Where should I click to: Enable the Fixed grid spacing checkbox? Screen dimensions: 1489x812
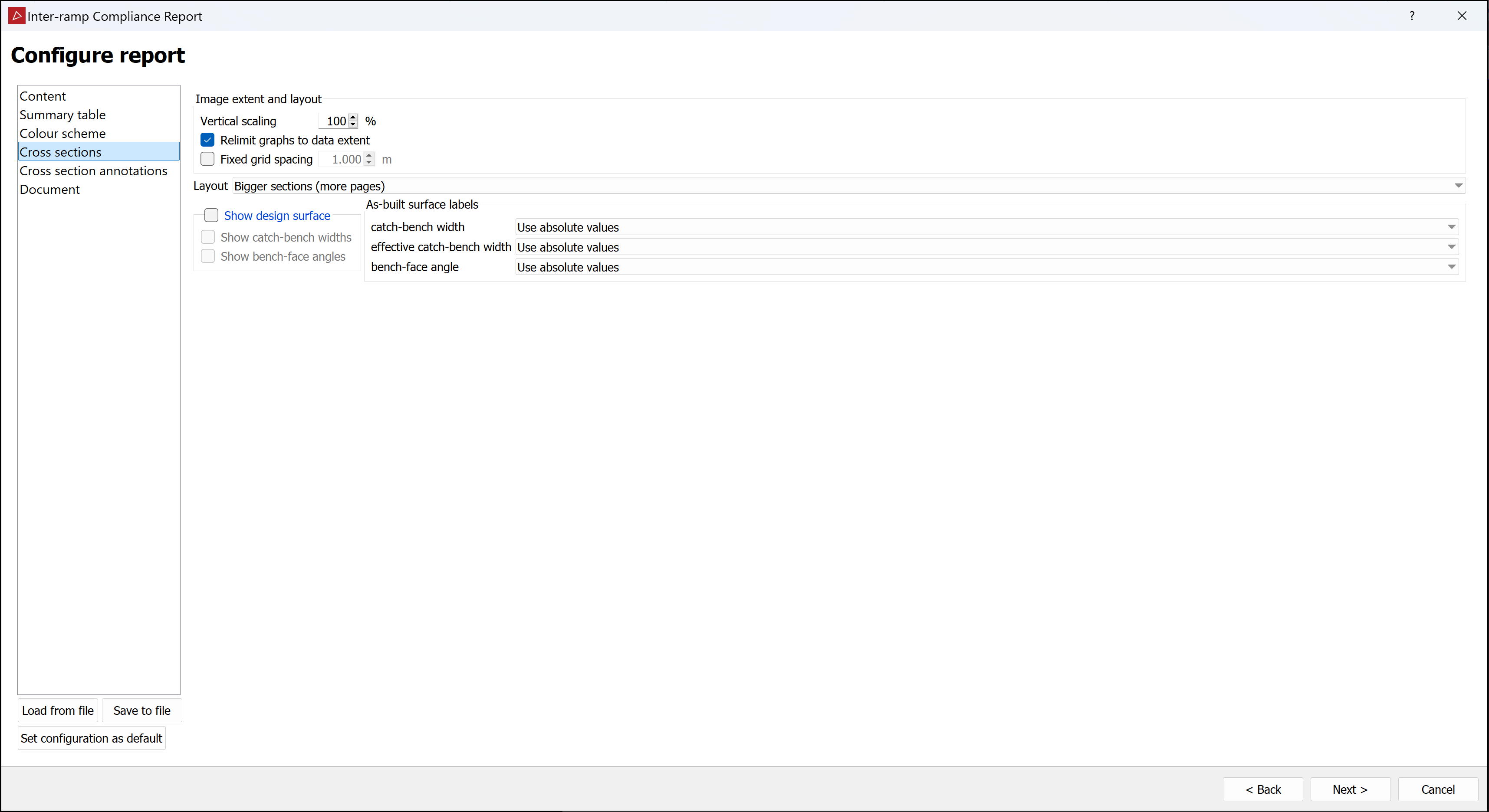tap(207, 159)
